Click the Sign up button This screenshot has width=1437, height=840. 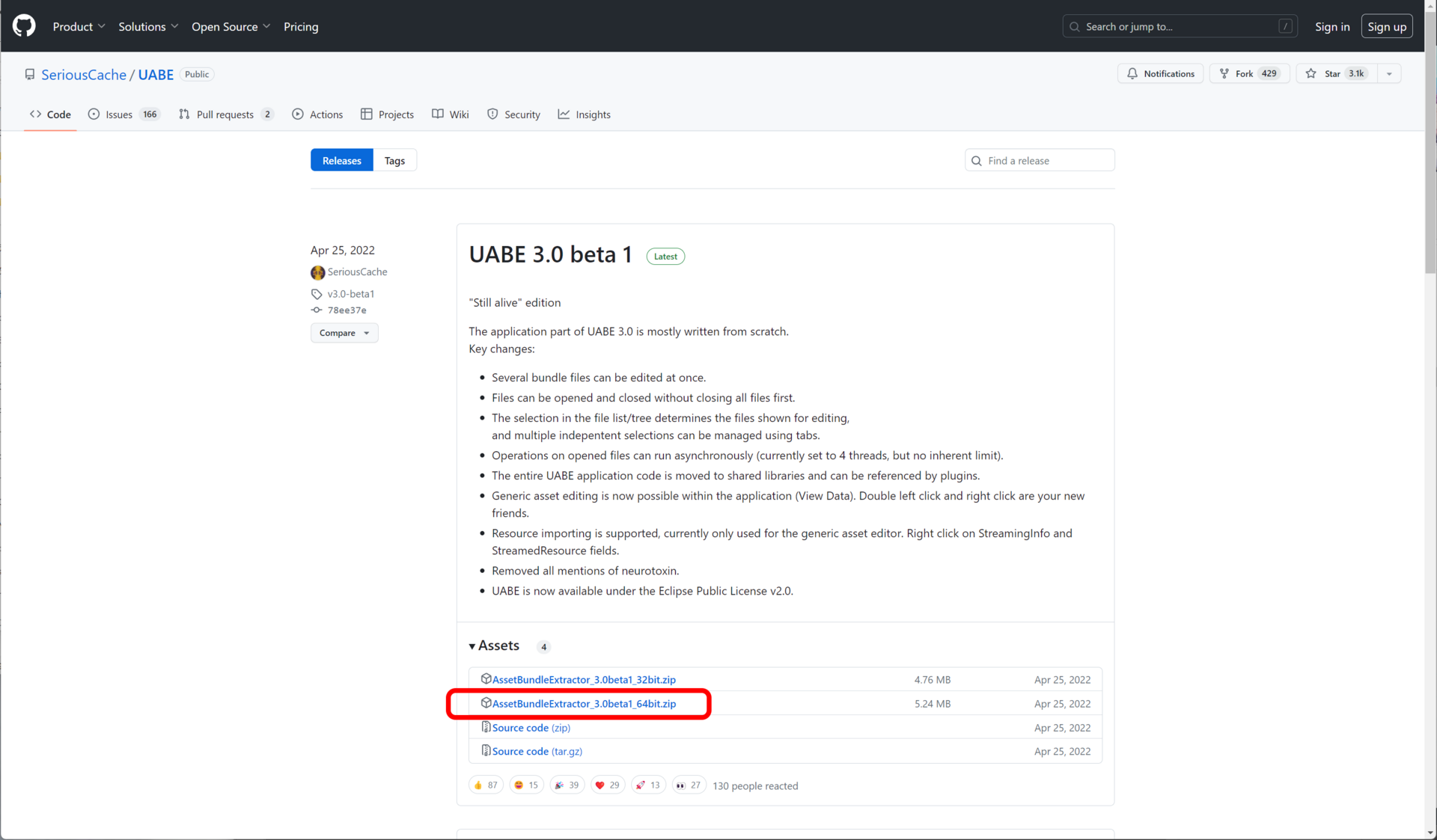(x=1386, y=26)
